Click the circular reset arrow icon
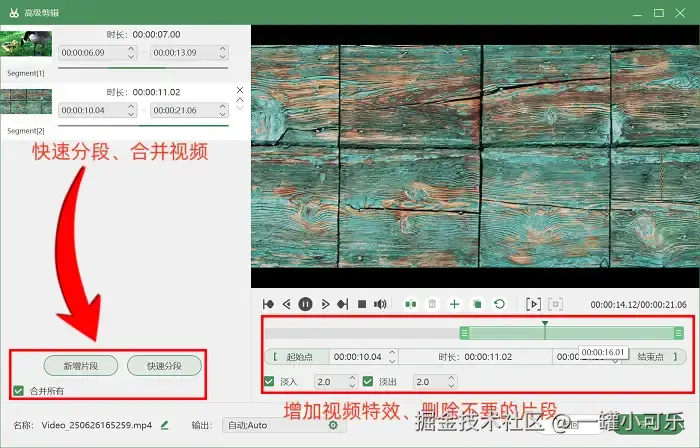700x448 pixels. pyautogui.click(x=500, y=304)
